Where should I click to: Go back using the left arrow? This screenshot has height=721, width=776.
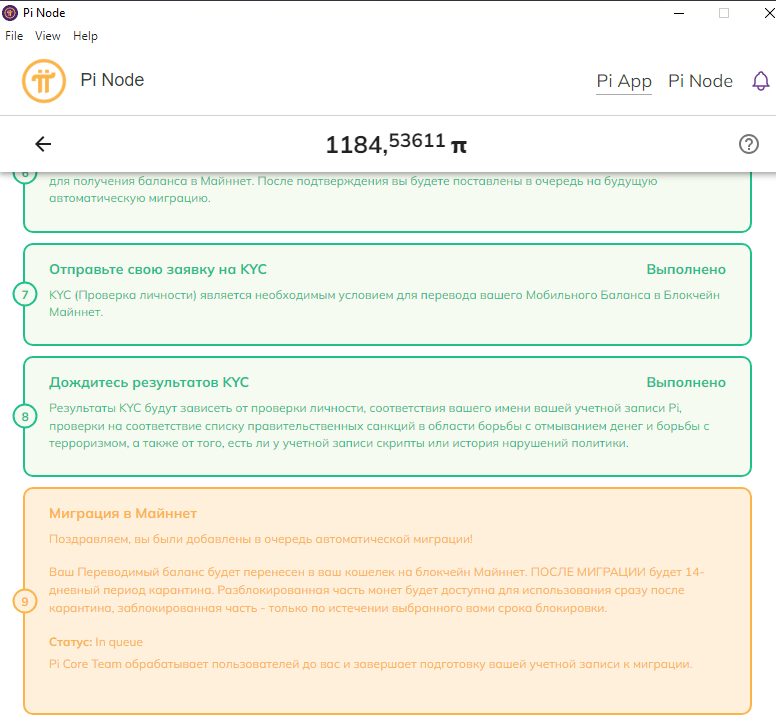(43, 144)
